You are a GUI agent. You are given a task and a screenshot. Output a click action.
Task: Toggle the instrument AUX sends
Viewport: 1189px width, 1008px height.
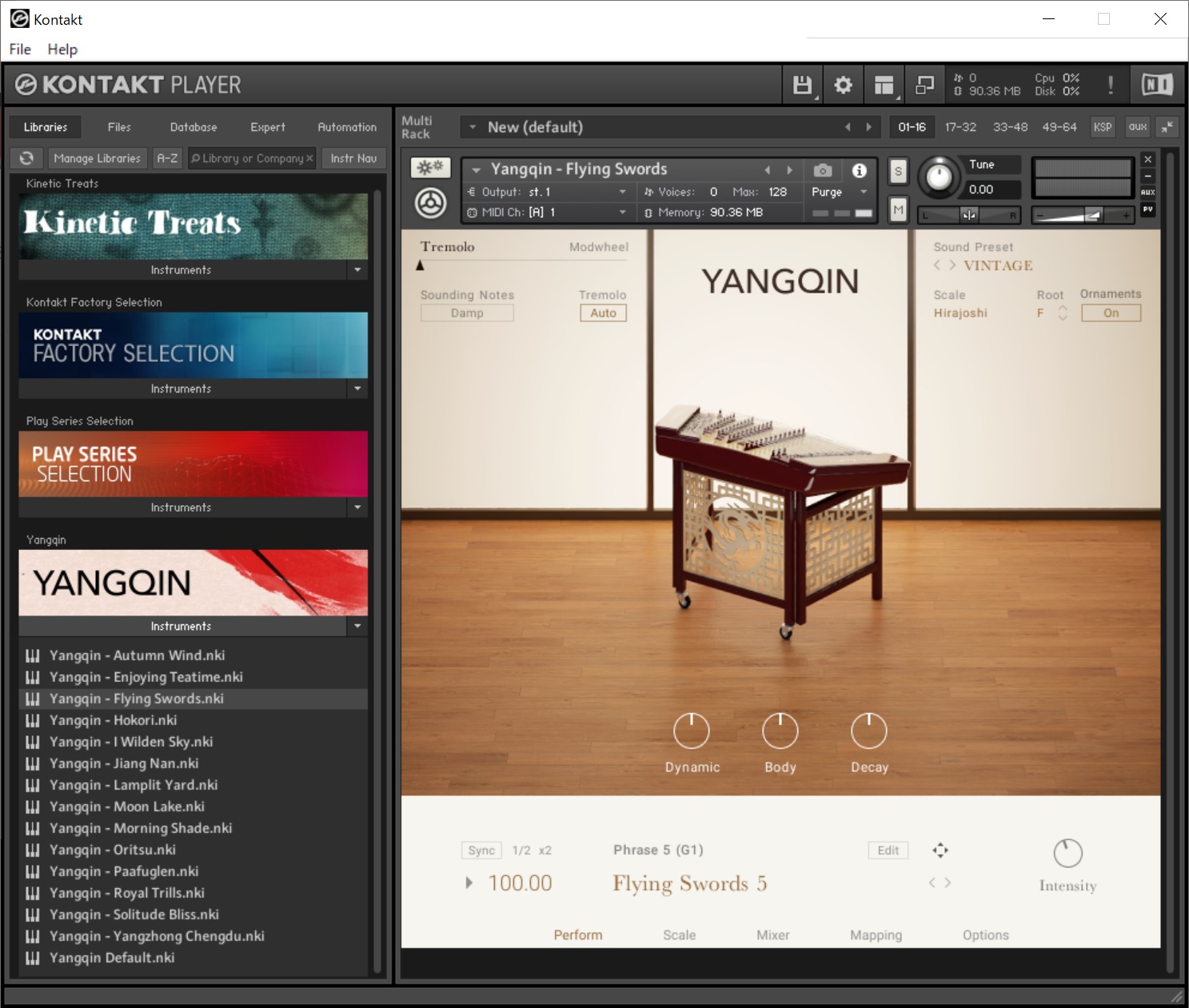click(x=1147, y=192)
